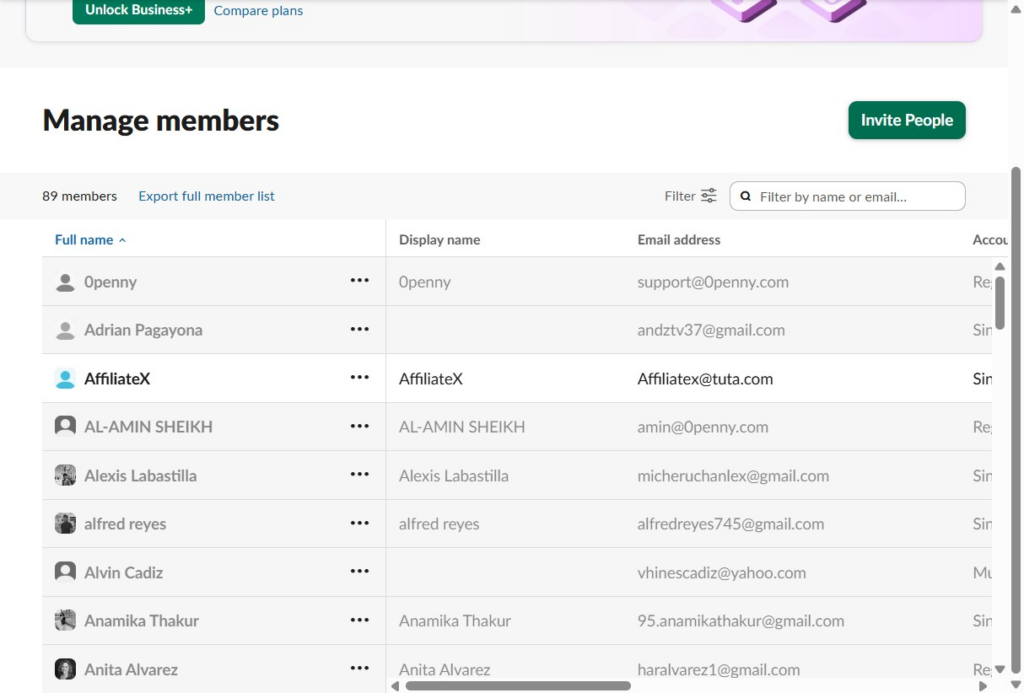
Task: Open more actions for Adrian Pagayona
Action: (360, 329)
